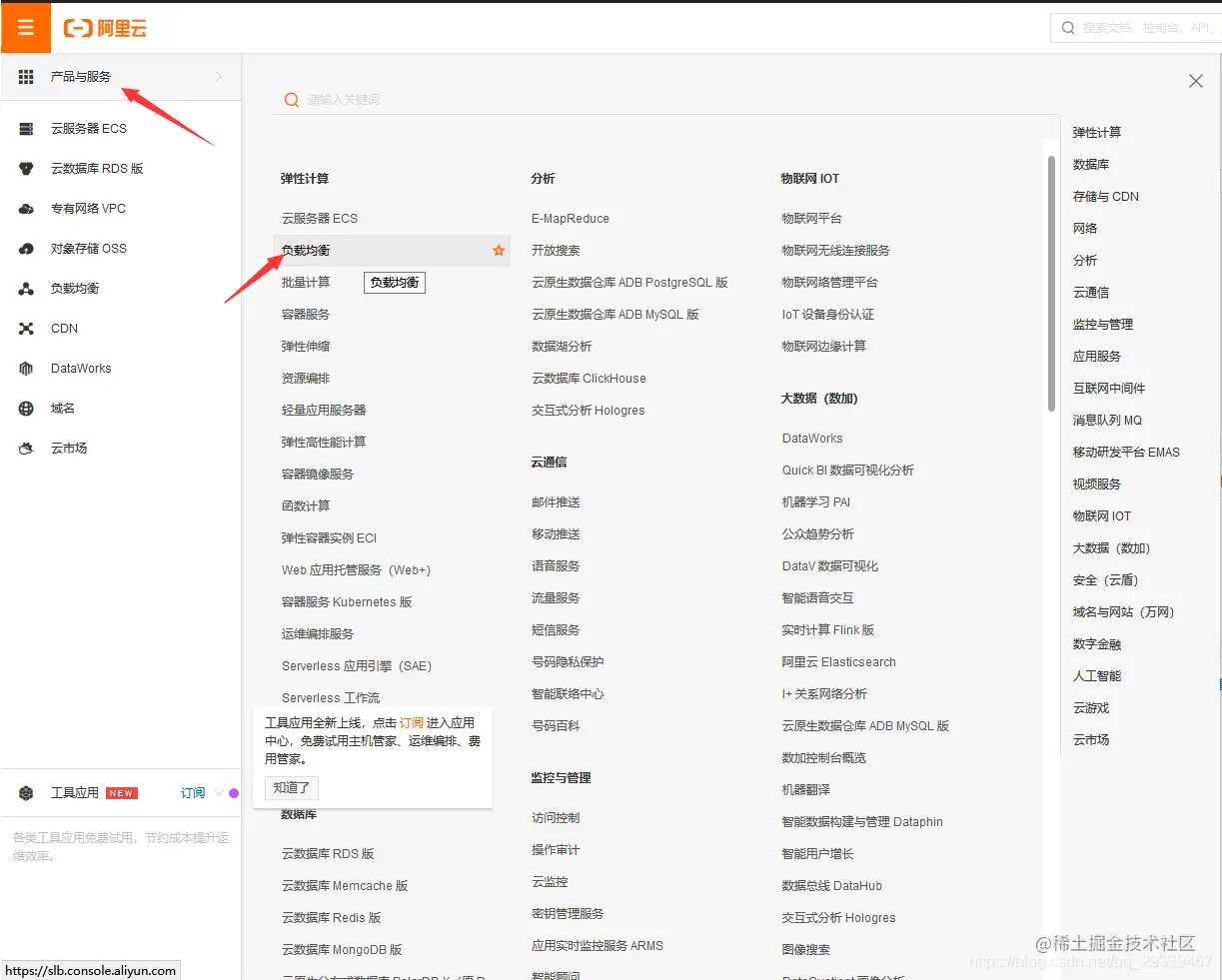1222x980 pixels.
Task: Open E-MapReduce under 分析
Action: pos(571,219)
